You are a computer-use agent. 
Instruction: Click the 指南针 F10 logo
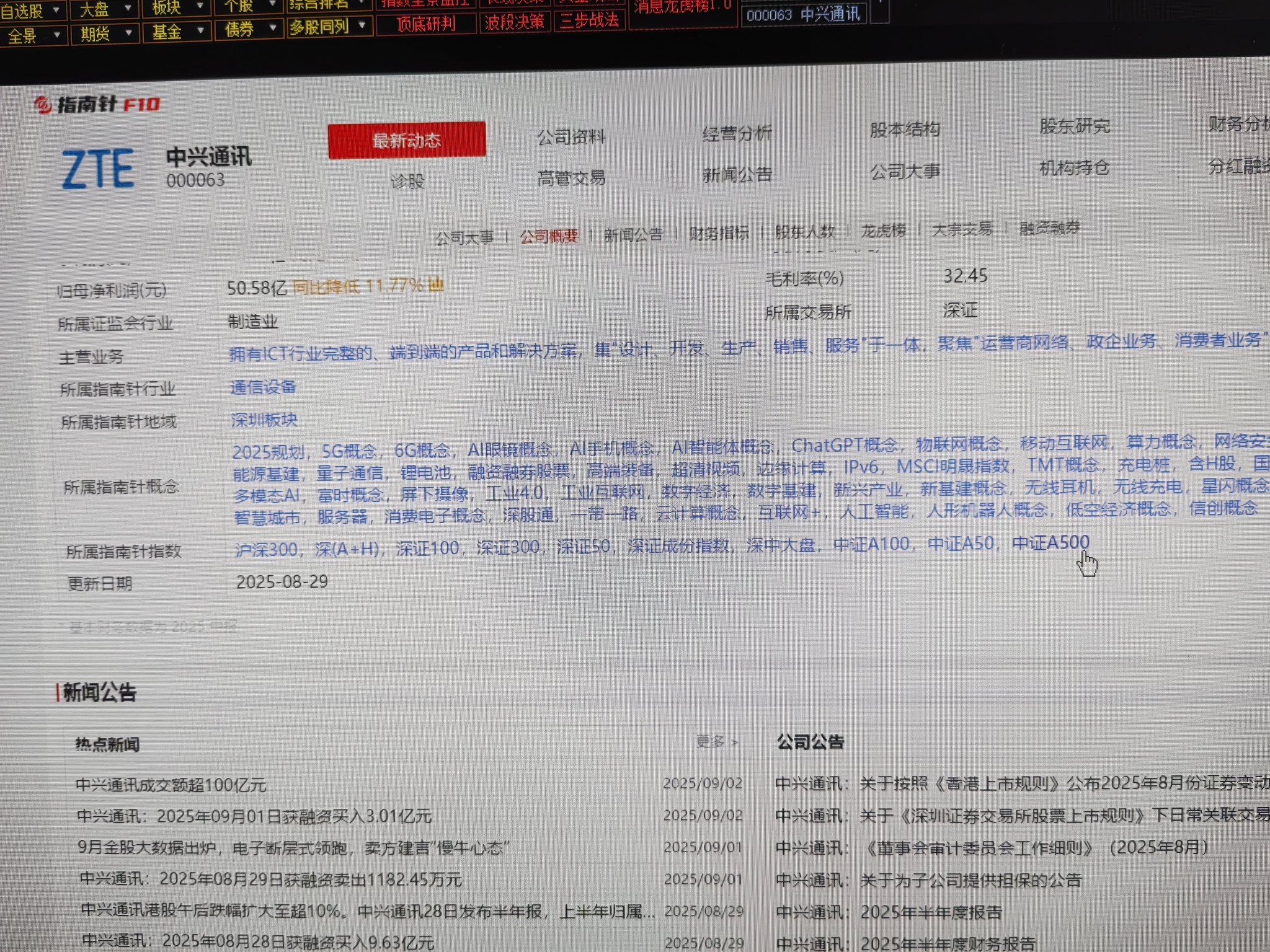(x=97, y=105)
